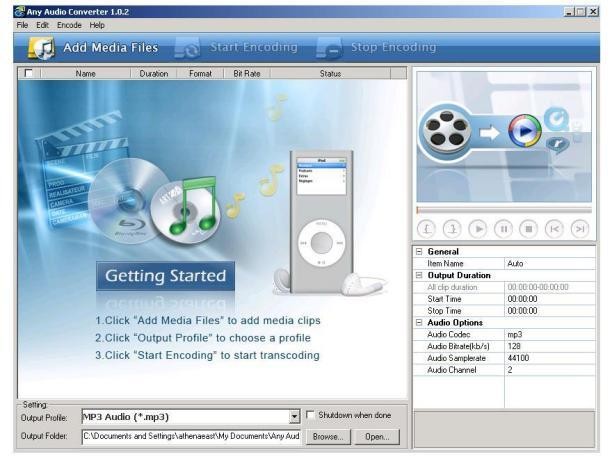Viewport: 612px width, 459px height.
Task: Open the File menu
Action: click(22, 25)
